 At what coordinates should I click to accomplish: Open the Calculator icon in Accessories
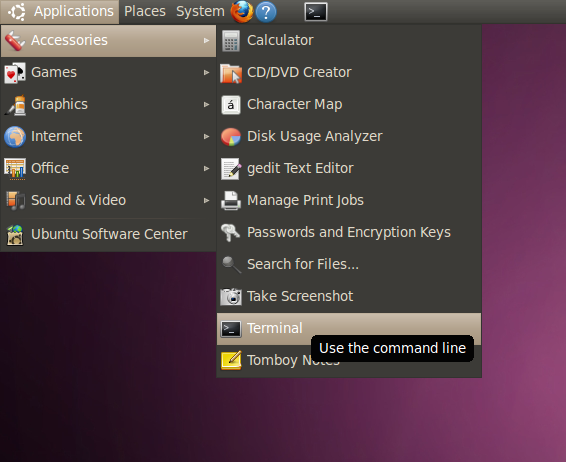click(x=231, y=40)
